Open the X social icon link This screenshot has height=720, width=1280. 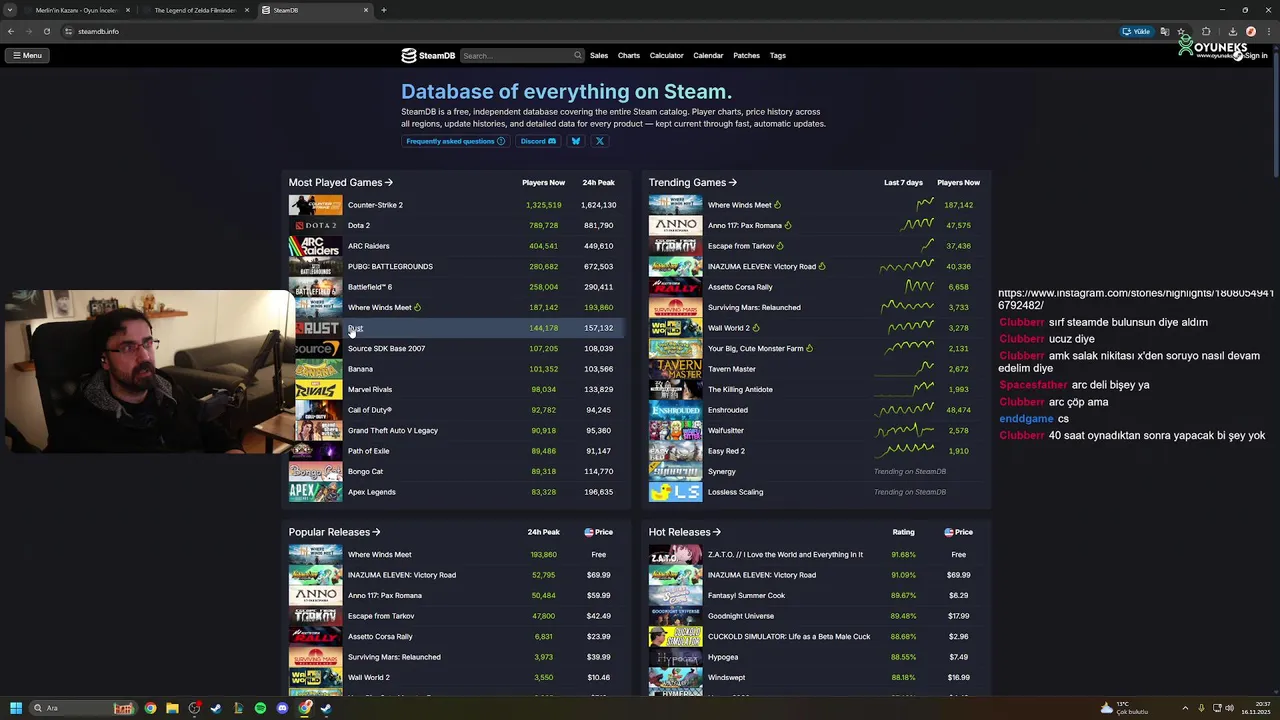pyautogui.click(x=599, y=141)
